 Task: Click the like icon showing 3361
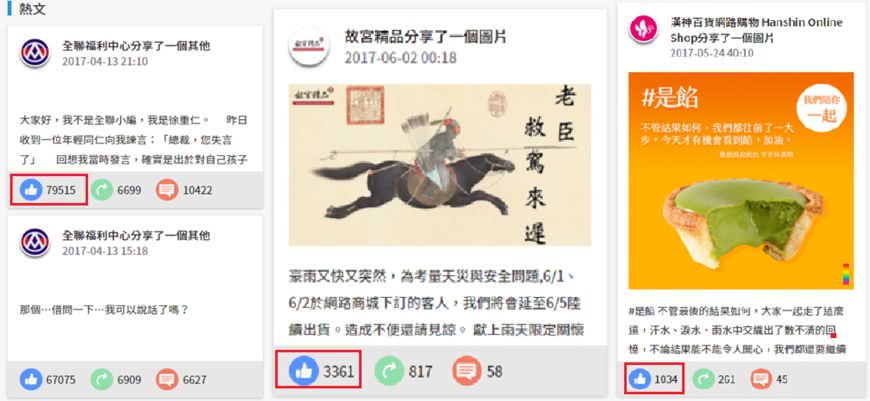(x=304, y=370)
